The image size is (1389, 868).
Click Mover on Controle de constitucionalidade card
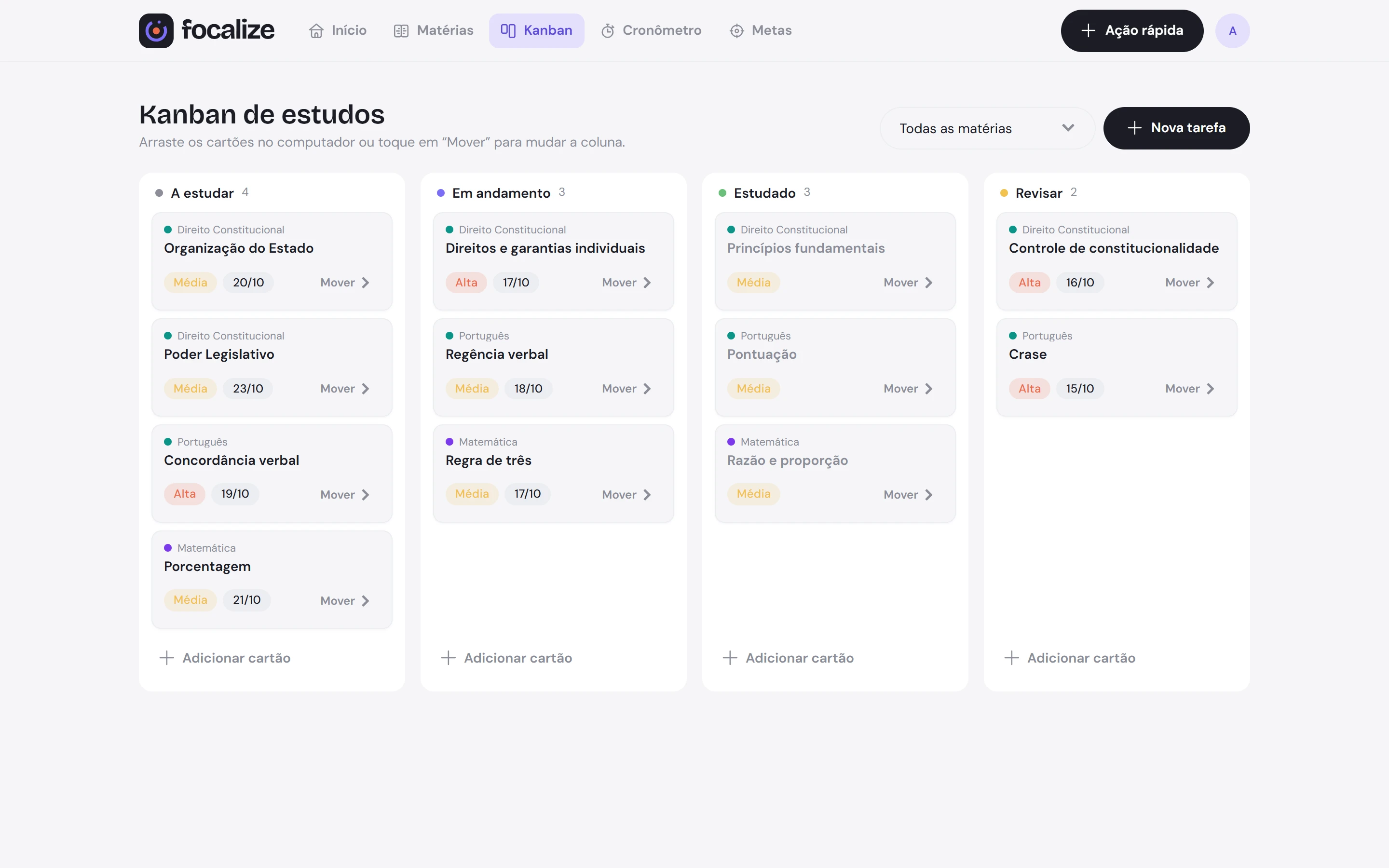point(1190,283)
